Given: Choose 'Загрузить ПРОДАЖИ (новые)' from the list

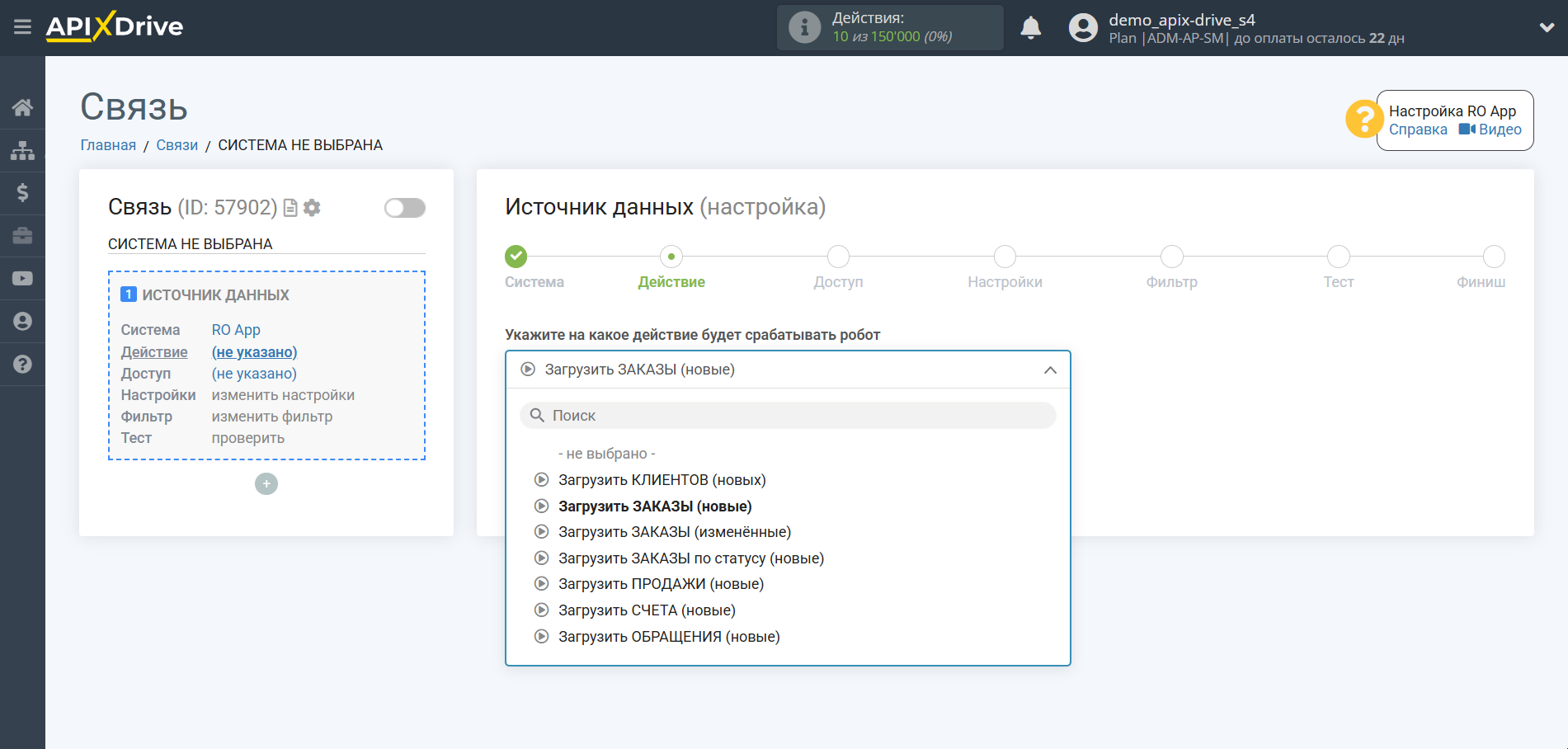Looking at the screenshot, I should pyautogui.click(x=661, y=584).
